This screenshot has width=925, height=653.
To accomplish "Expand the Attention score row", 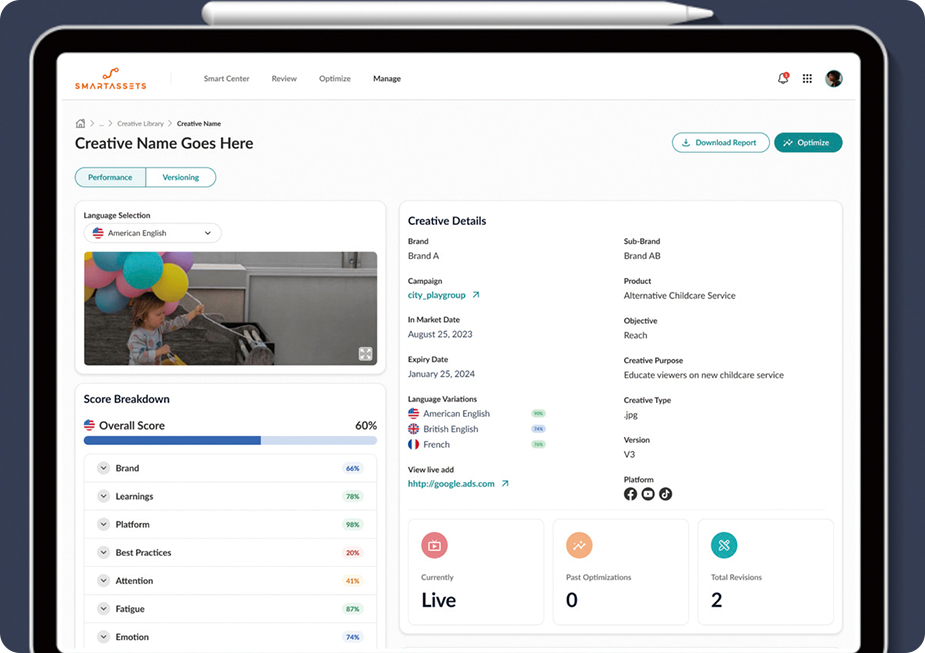I will 103,580.
